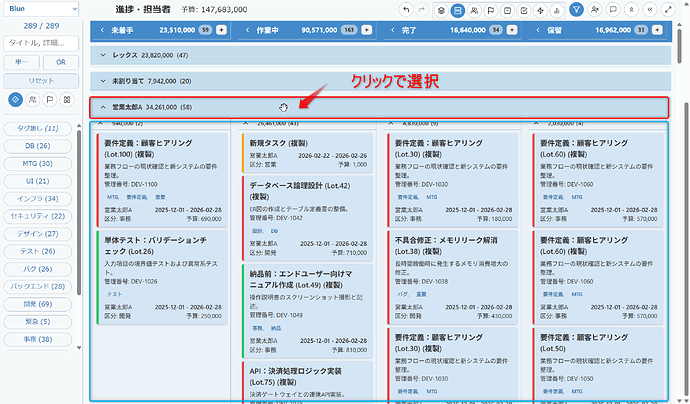Click the undo arrow in the toolbar

click(405, 9)
